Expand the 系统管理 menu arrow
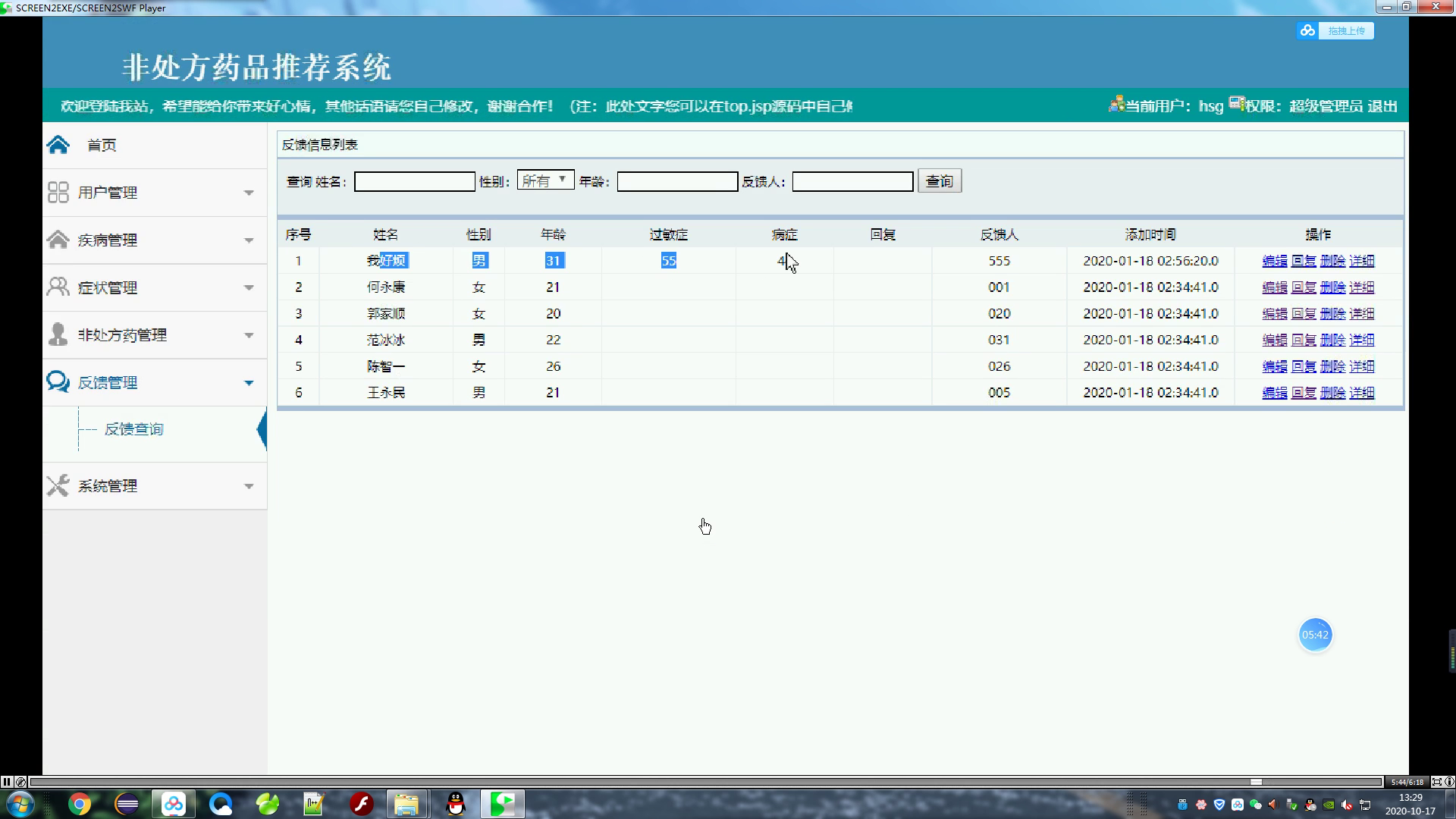This screenshot has height=819, width=1456. pos(249,486)
